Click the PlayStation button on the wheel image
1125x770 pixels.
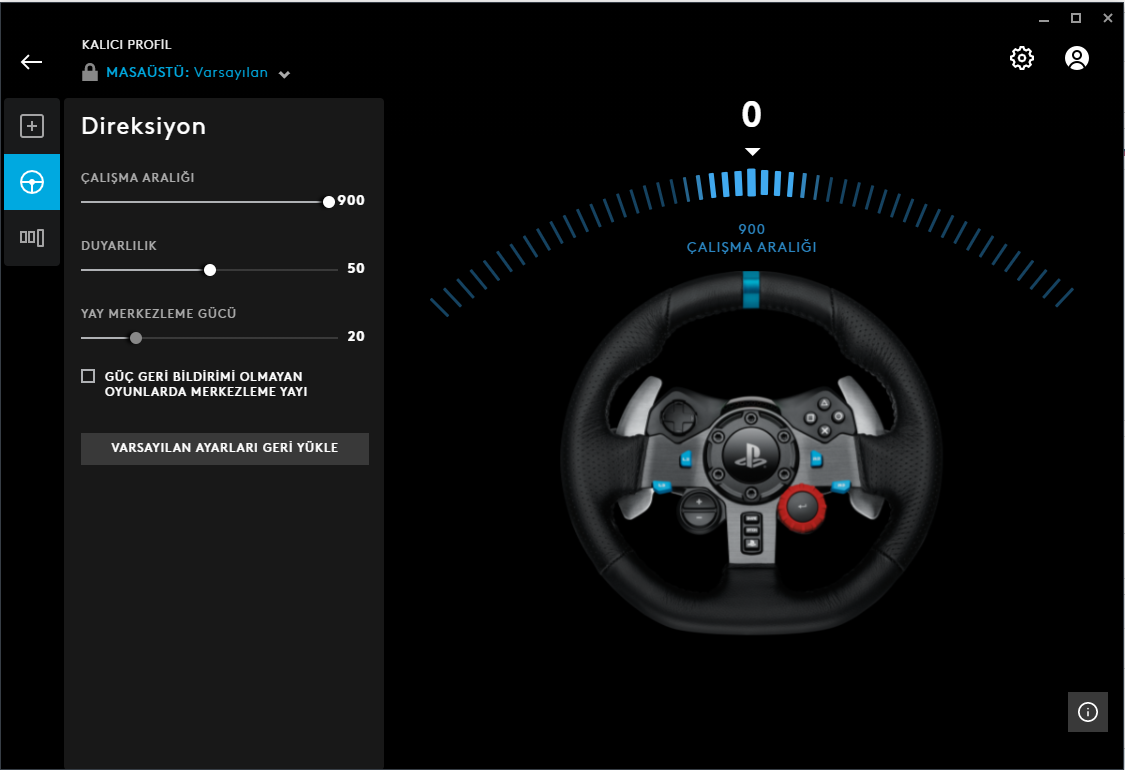[750, 455]
